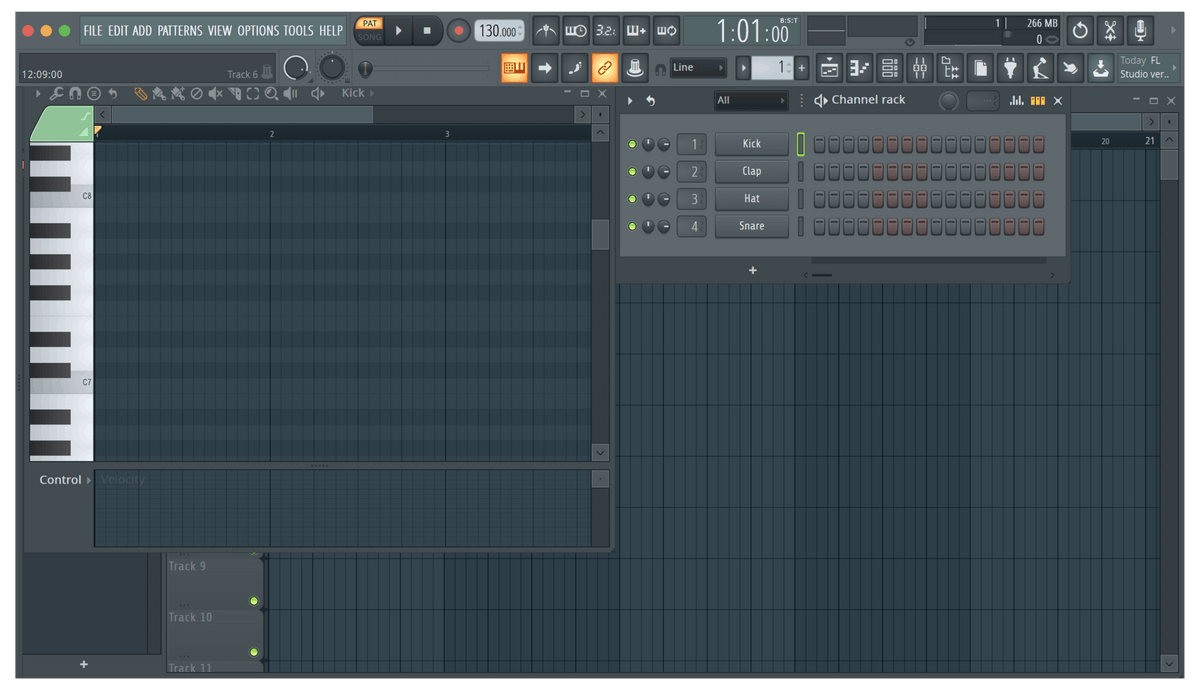Click a step button in the Kick channel row

(x=820, y=143)
